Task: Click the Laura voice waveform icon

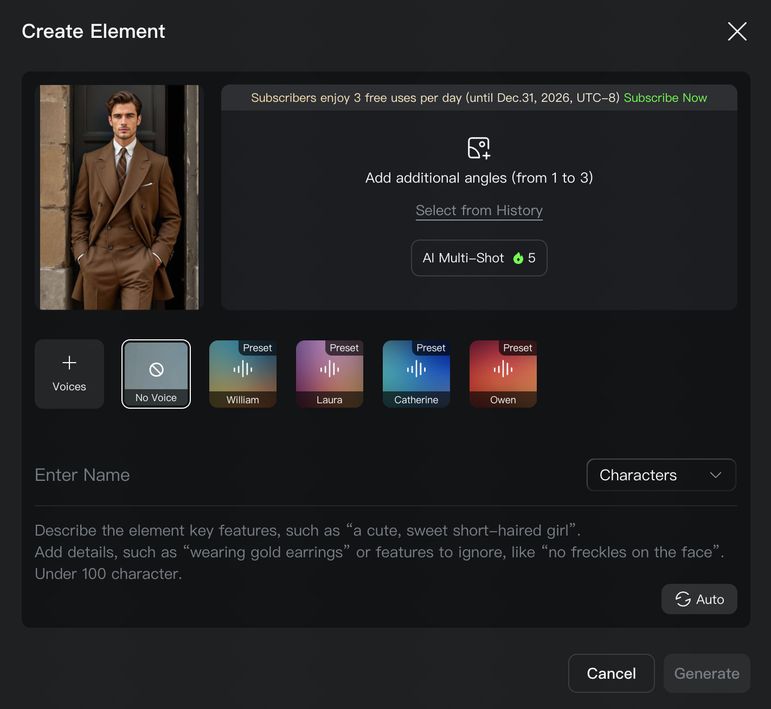Action: 329,369
